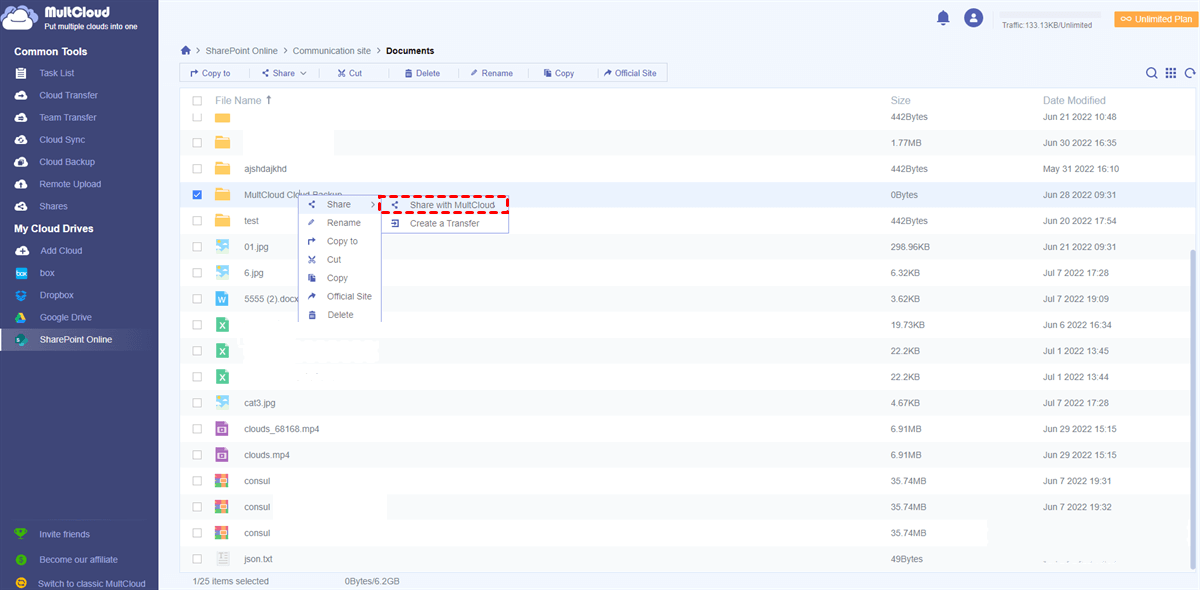Go to SharePoint Online breadcrumb
Viewport: 1200px width, 590px height.
[242, 51]
